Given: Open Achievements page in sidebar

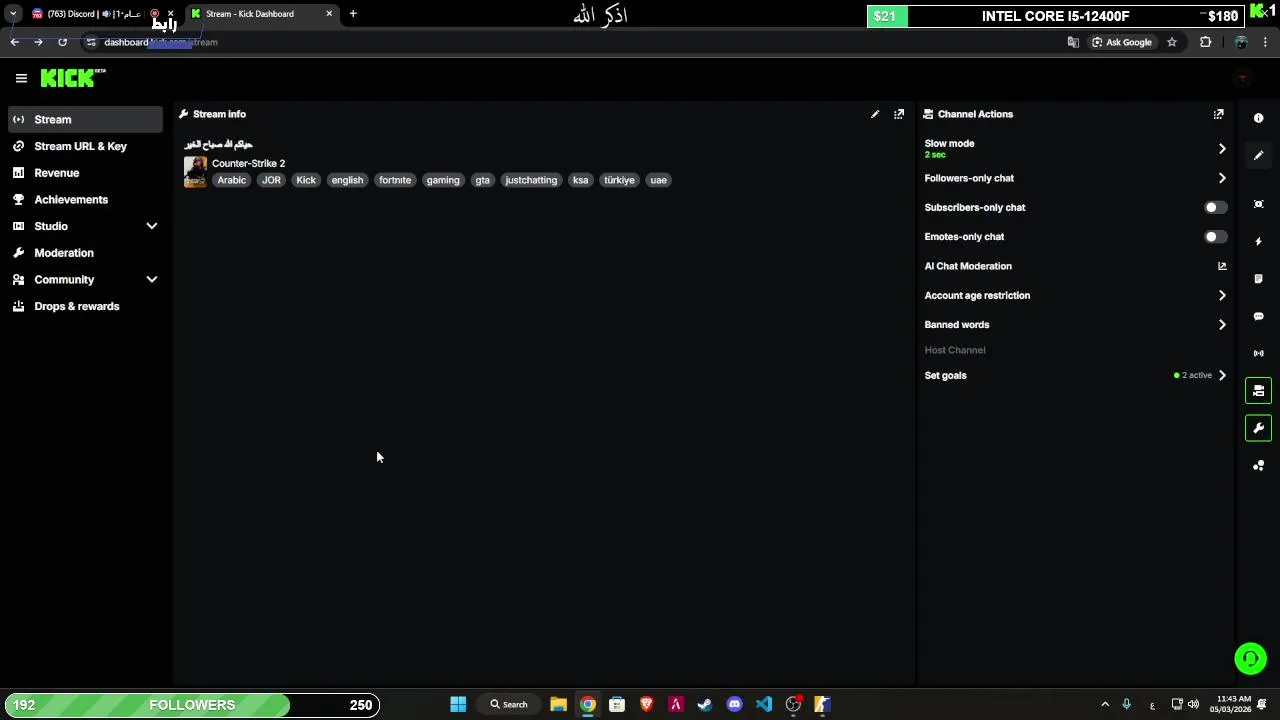Looking at the screenshot, I should [x=85, y=200].
